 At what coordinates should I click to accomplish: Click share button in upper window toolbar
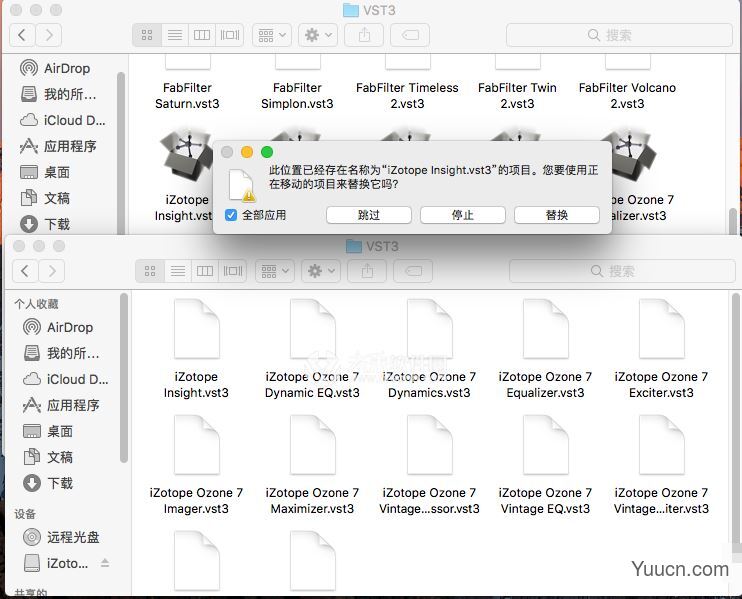pos(364,35)
